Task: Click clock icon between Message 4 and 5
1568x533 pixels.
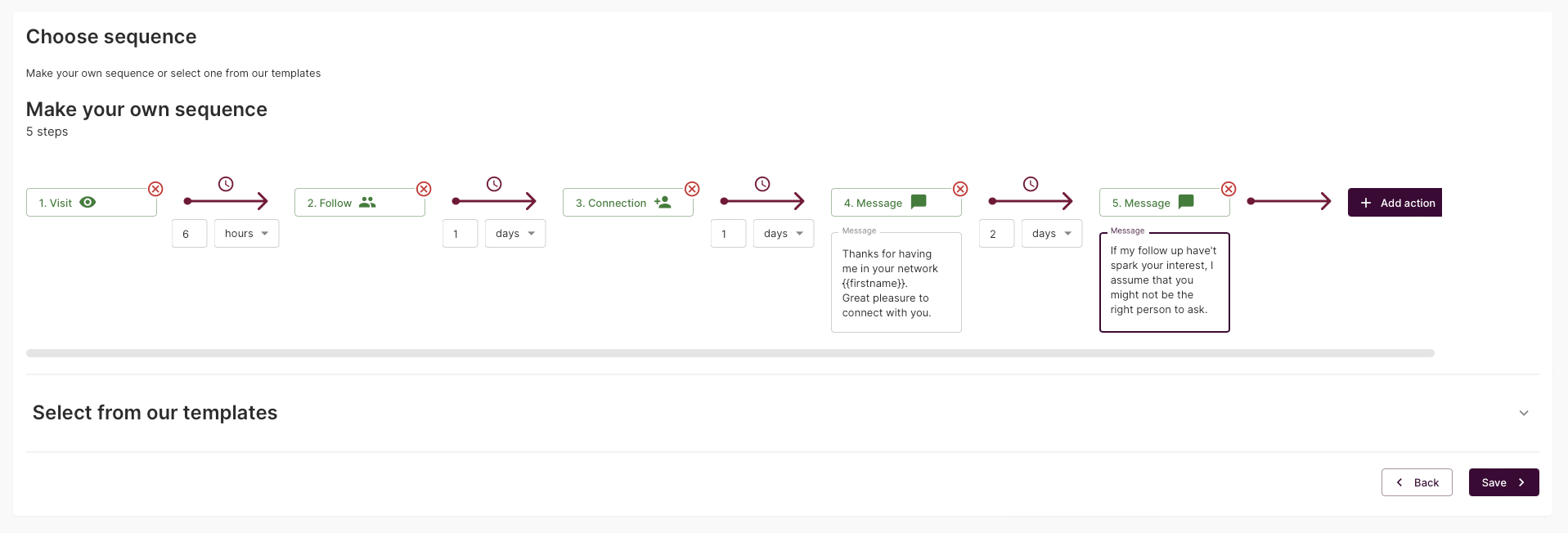Action: 1031,184
